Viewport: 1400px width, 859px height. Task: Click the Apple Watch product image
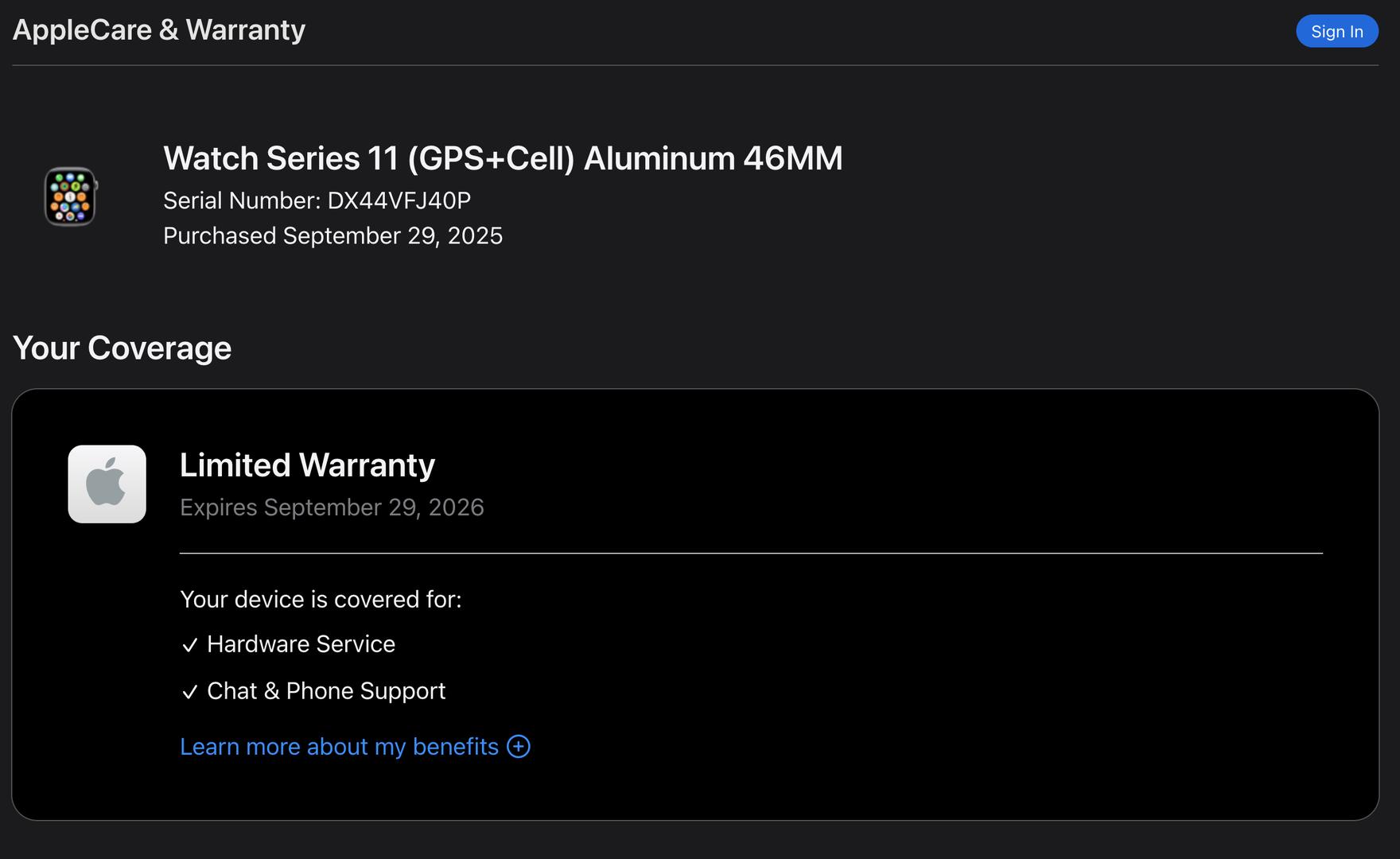click(x=70, y=196)
